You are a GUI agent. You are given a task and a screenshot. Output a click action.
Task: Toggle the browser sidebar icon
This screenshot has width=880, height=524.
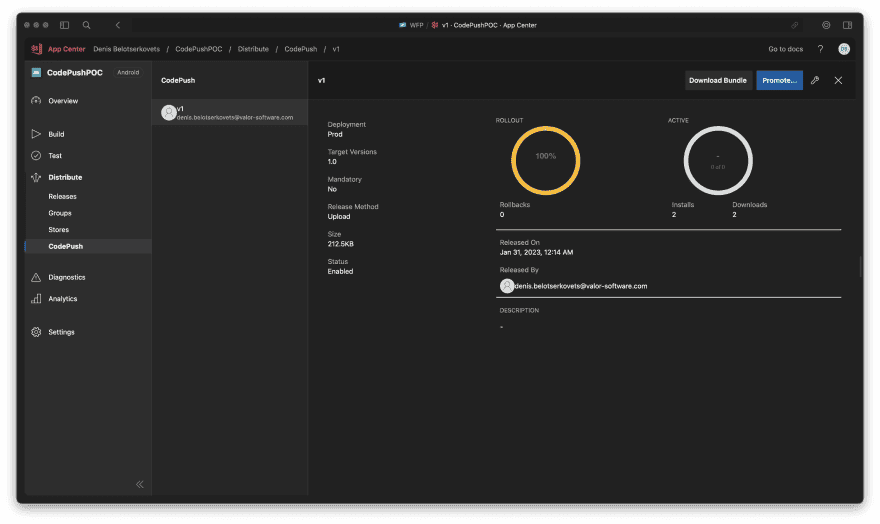click(64, 25)
